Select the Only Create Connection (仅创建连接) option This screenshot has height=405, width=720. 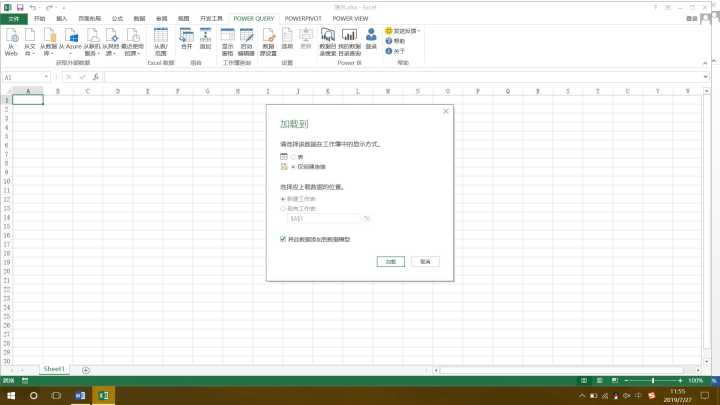point(293,167)
